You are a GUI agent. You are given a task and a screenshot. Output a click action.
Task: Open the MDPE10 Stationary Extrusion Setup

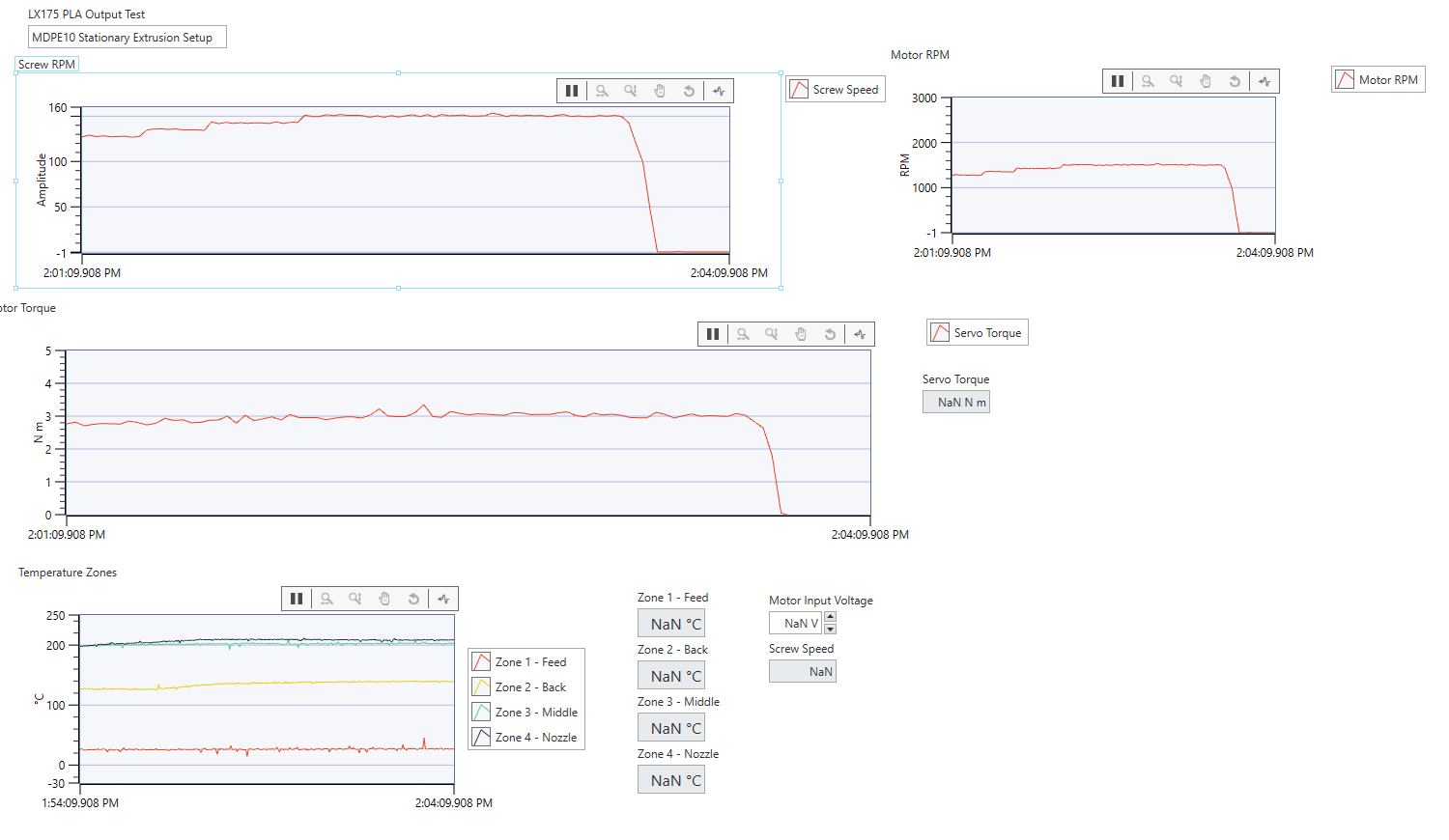127,37
